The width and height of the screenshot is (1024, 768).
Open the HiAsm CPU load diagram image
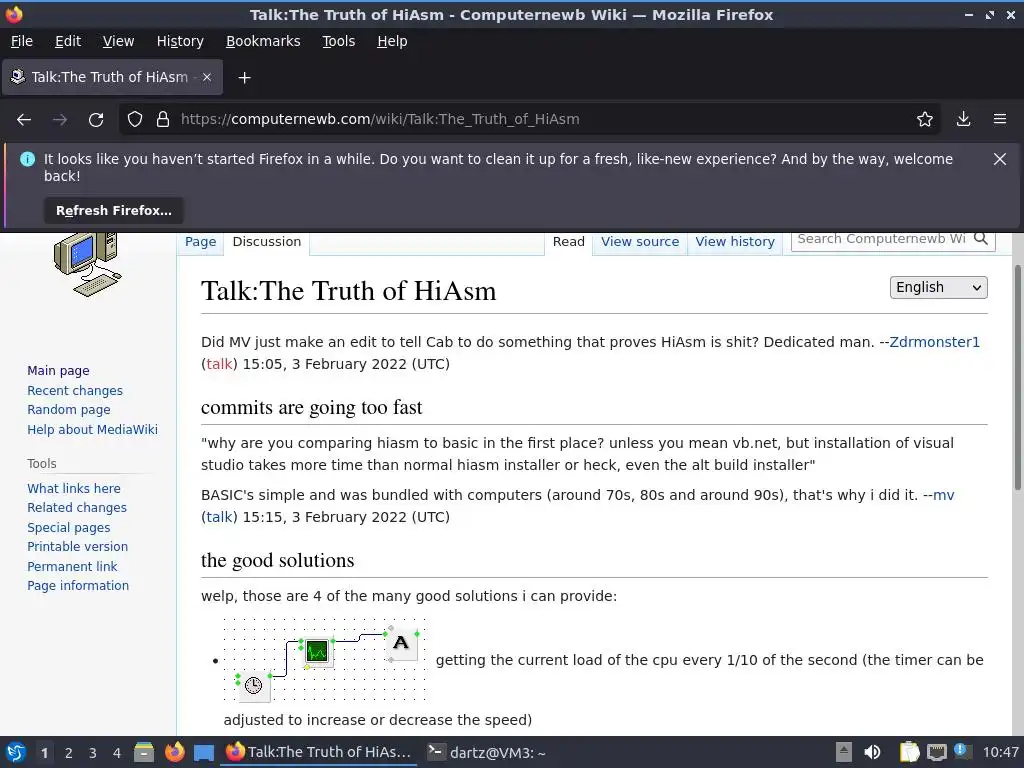[x=326, y=660]
